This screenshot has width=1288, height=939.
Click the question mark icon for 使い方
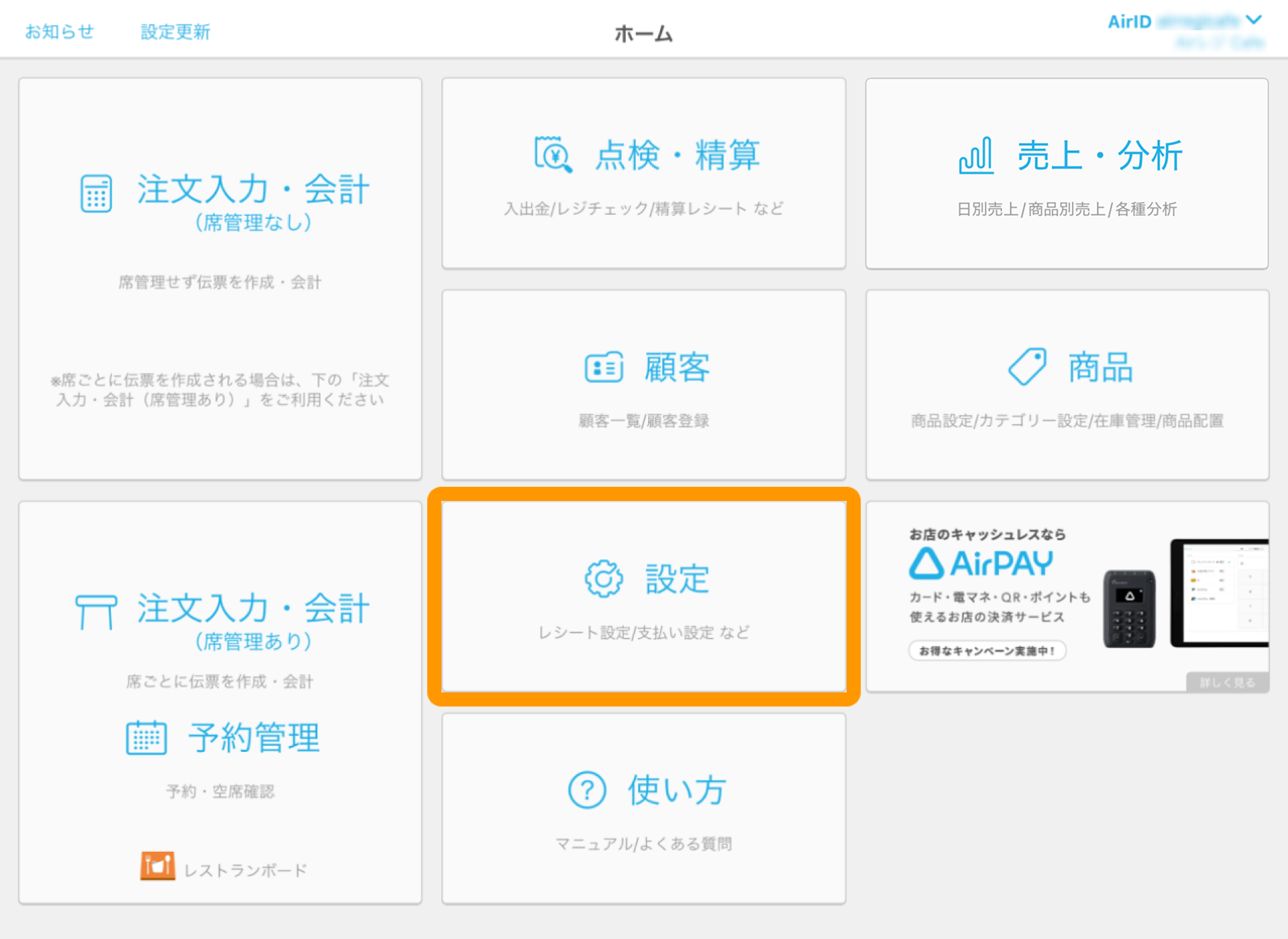pyautogui.click(x=587, y=789)
